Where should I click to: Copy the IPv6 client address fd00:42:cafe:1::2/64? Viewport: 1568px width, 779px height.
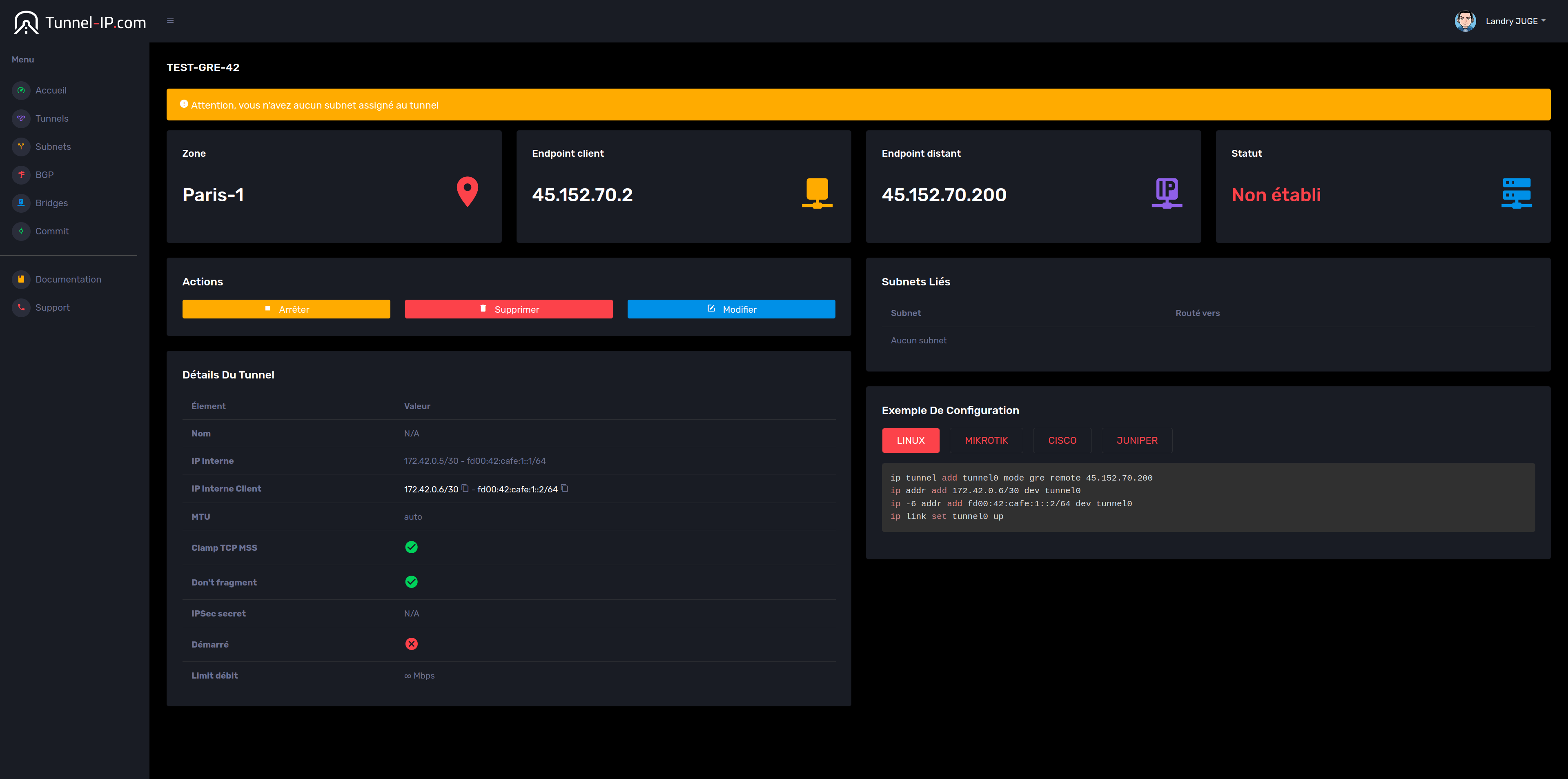tap(564, 488)
